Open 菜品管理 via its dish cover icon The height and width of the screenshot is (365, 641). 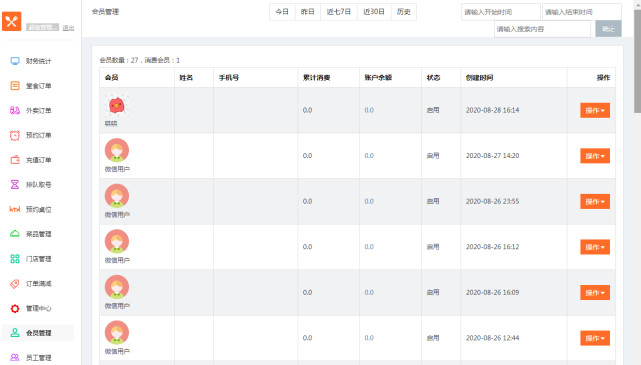point(15,234)
